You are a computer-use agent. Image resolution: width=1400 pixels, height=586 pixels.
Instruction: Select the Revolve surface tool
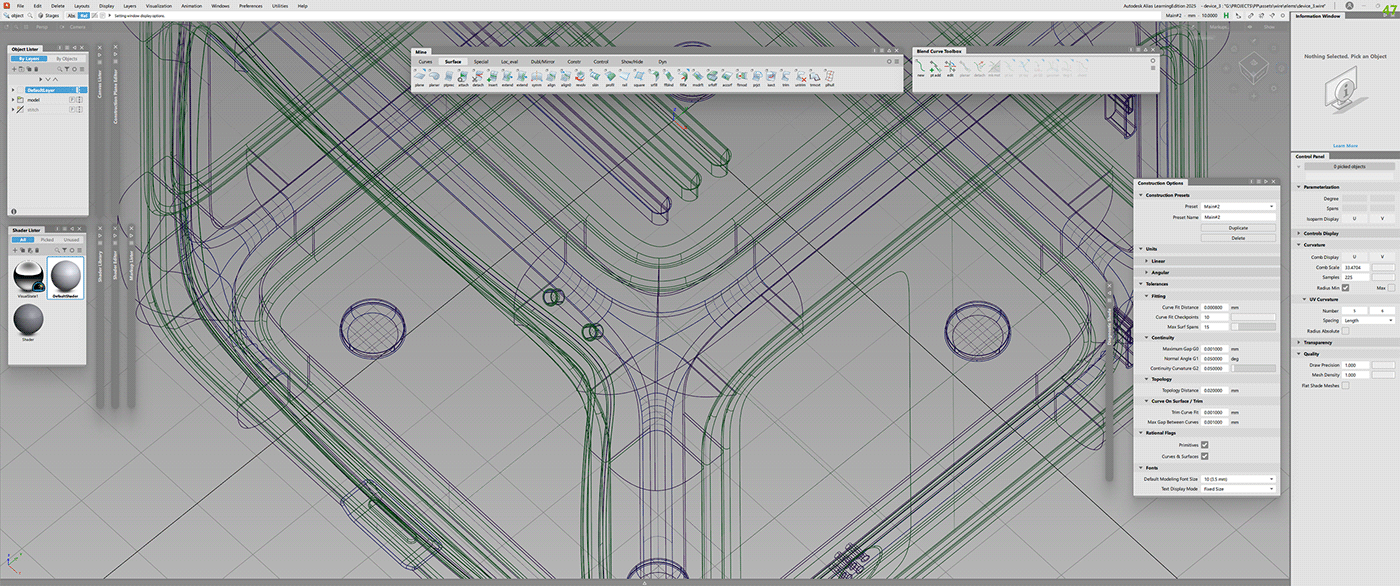pyautogui.click(x=578, y=74)
